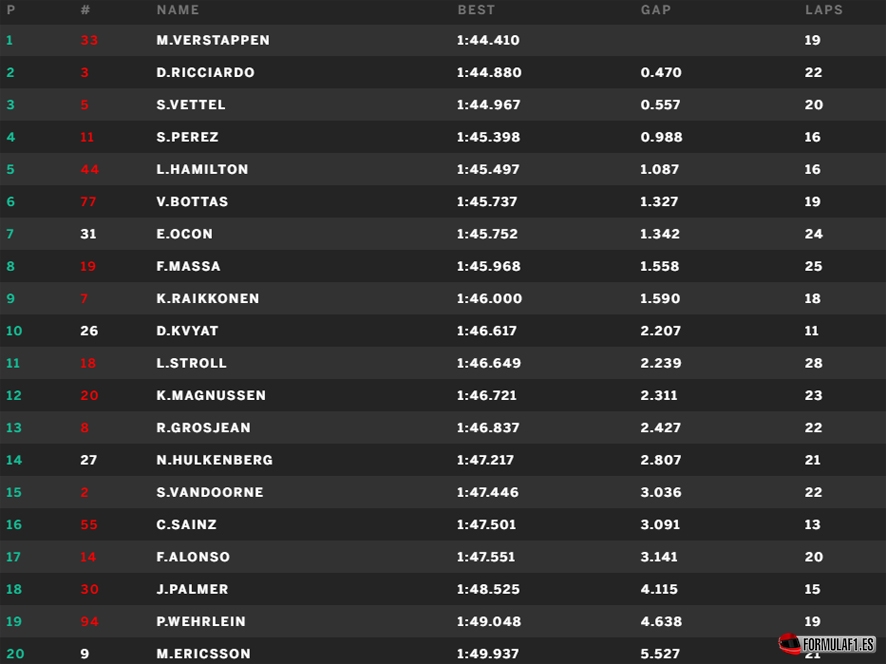Click P.WEHRLEIN driver name

201,621
